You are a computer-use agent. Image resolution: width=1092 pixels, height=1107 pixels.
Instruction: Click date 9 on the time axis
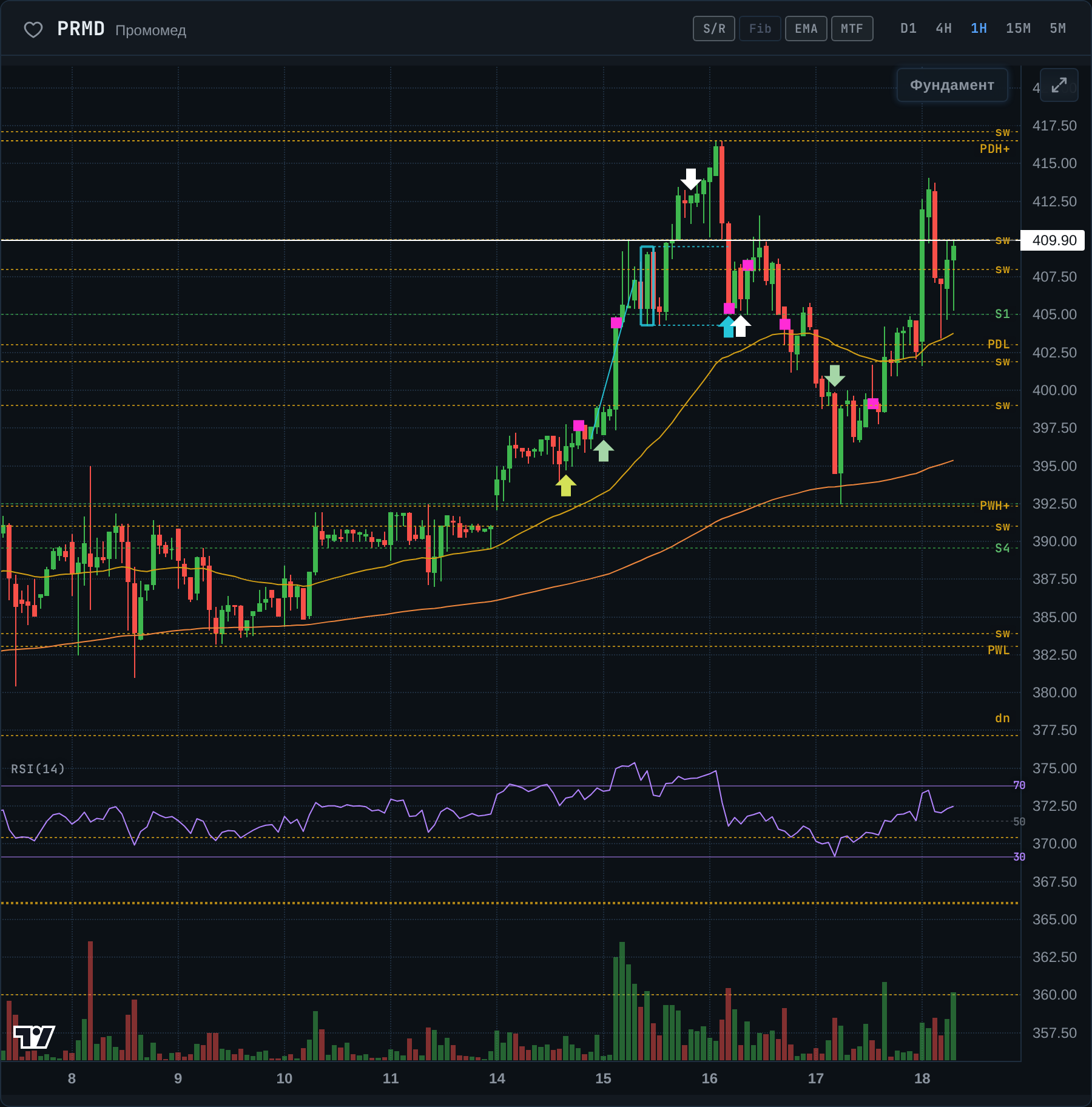(x=178, y=1078)
